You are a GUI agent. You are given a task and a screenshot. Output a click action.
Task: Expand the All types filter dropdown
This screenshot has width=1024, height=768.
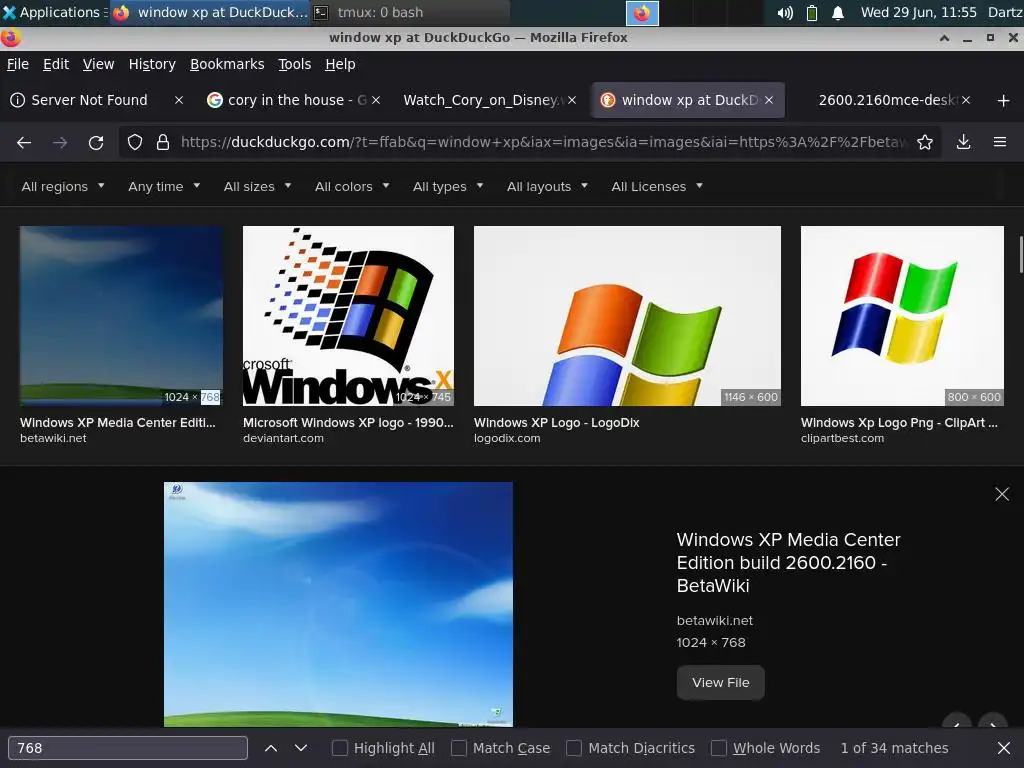click(448, 187)
